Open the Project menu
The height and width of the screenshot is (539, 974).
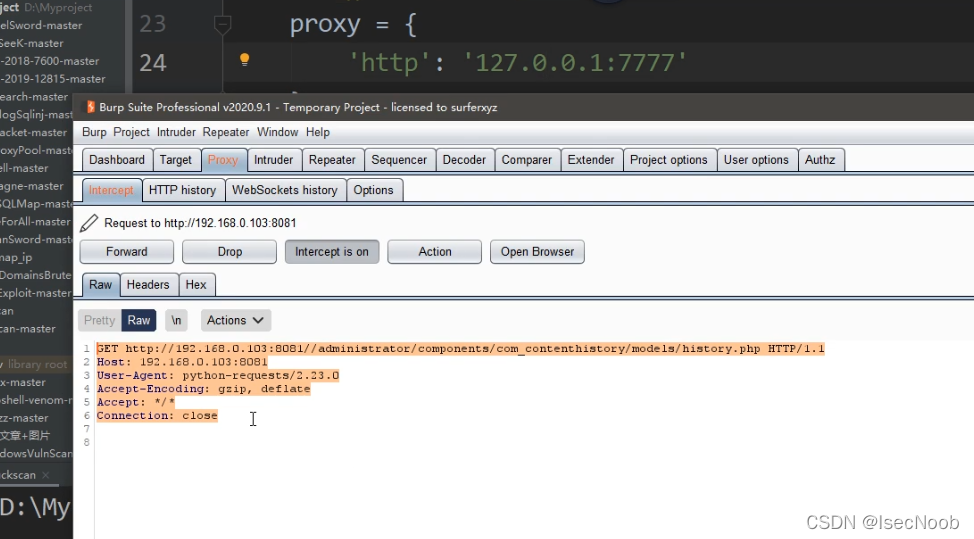[x=131, y=132]
